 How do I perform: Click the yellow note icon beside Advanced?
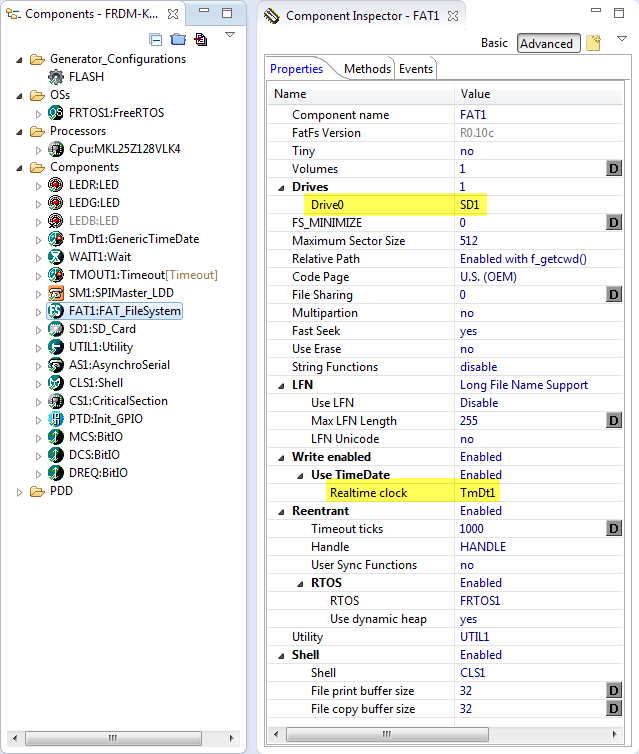(593, 43)
